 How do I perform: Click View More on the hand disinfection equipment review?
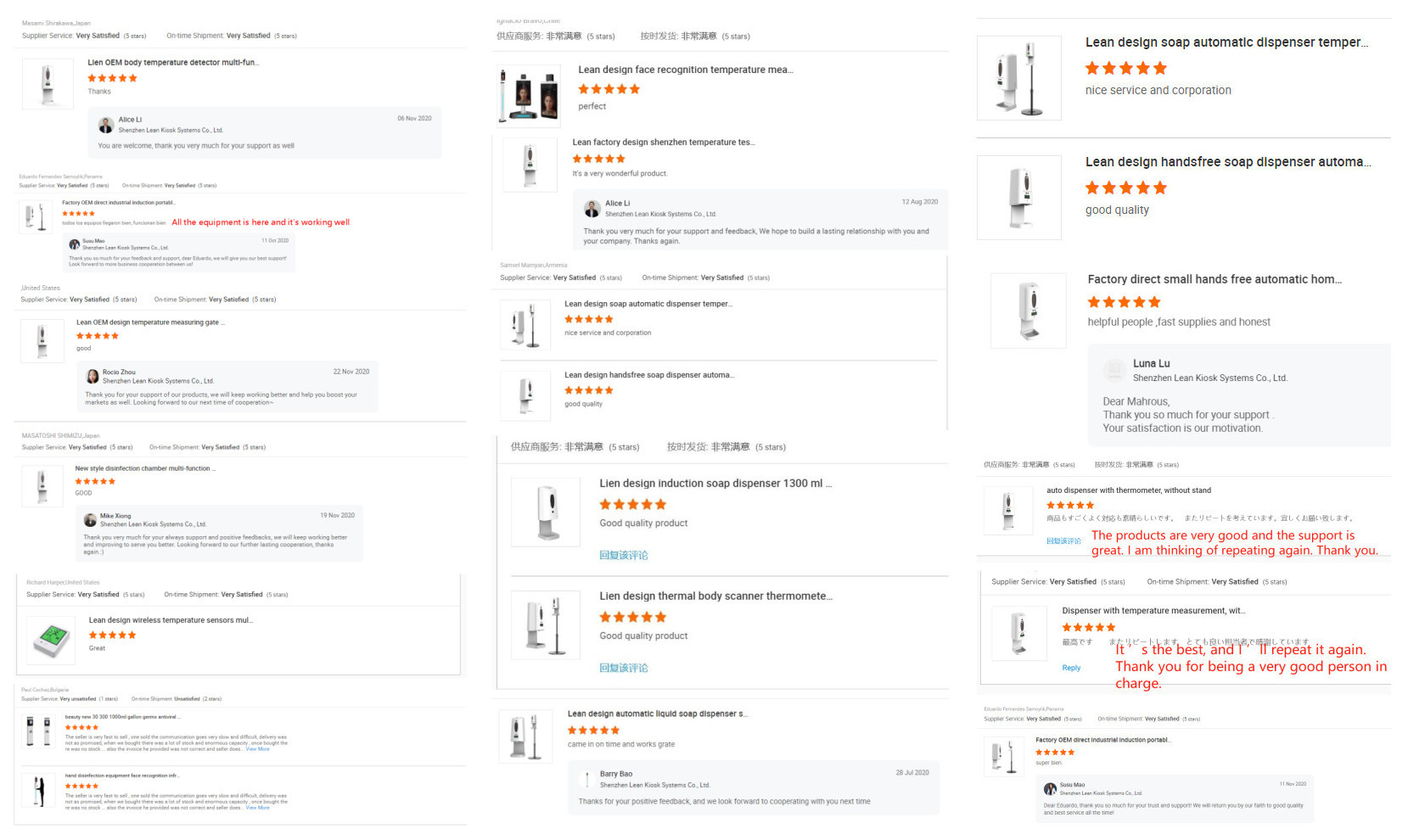click(x=257, y=808)
